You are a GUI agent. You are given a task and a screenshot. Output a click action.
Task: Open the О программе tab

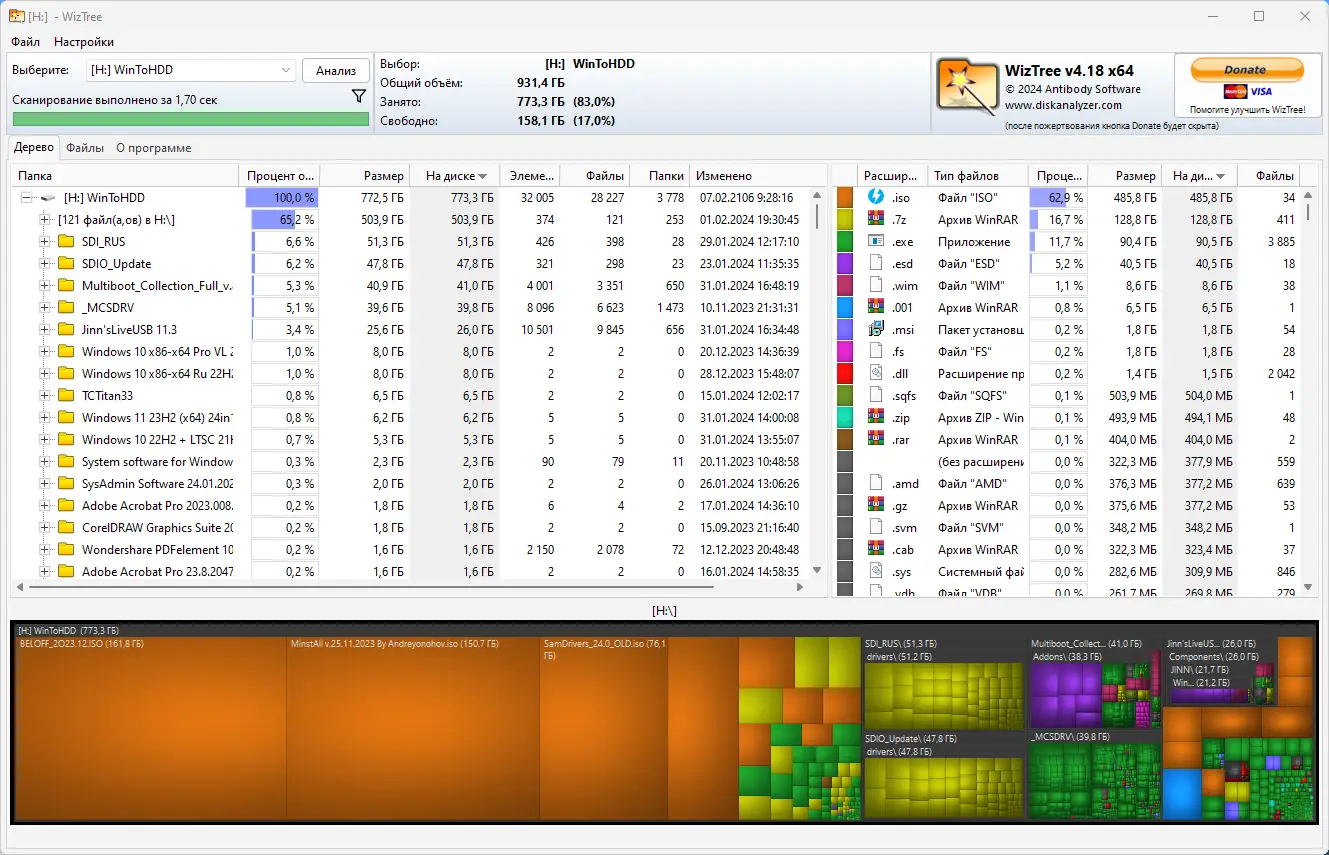(153, 148)
